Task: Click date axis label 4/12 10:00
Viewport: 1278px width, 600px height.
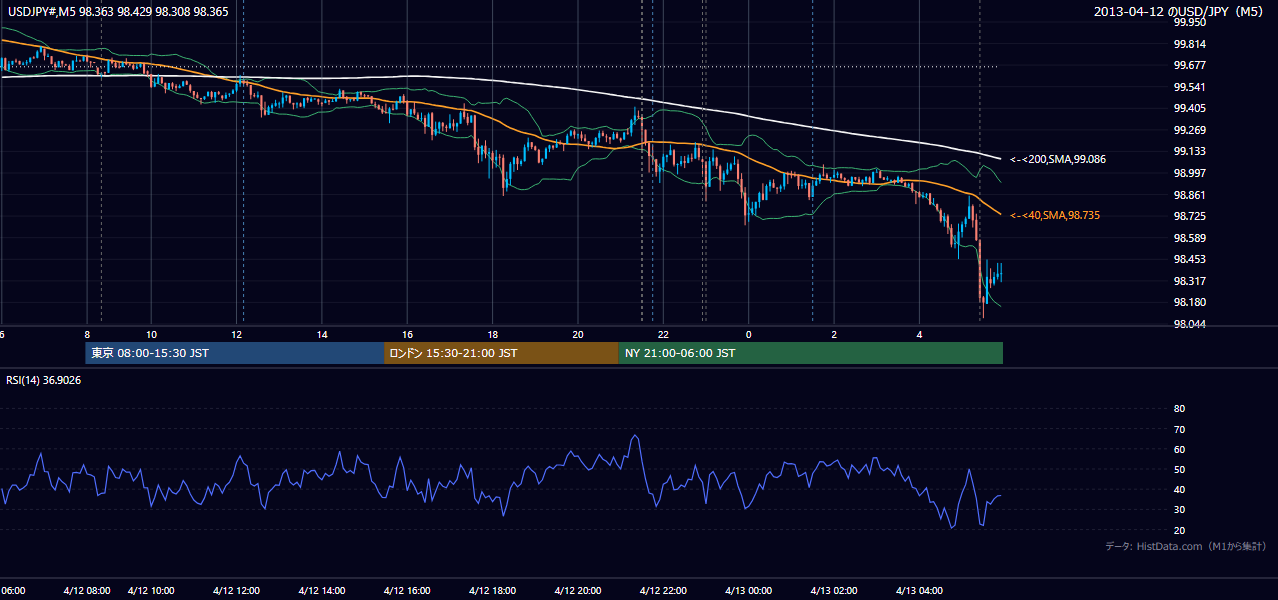Action: point(152,590)
